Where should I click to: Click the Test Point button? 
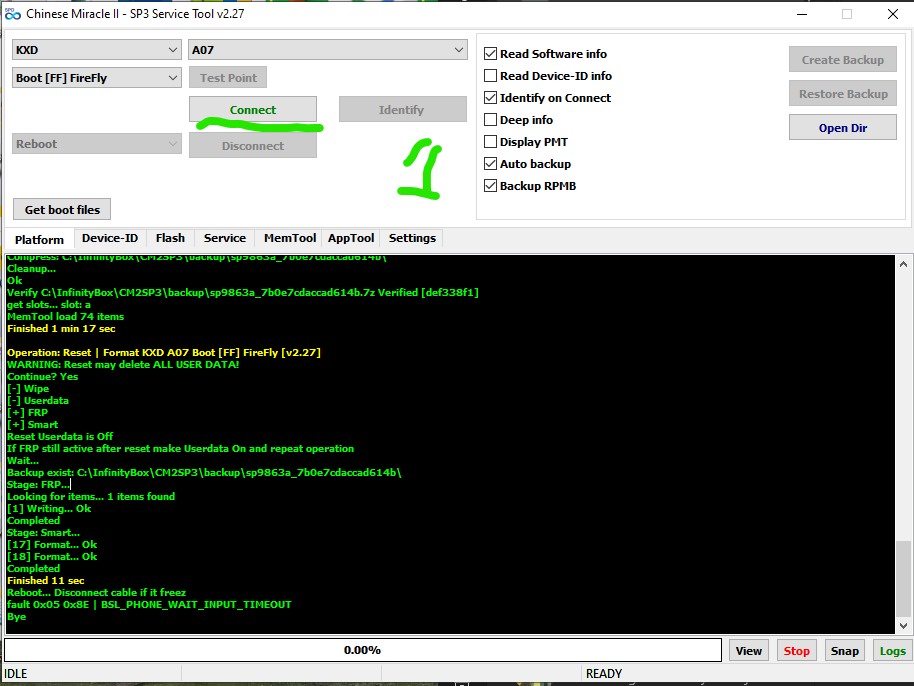tap(228, 78)
